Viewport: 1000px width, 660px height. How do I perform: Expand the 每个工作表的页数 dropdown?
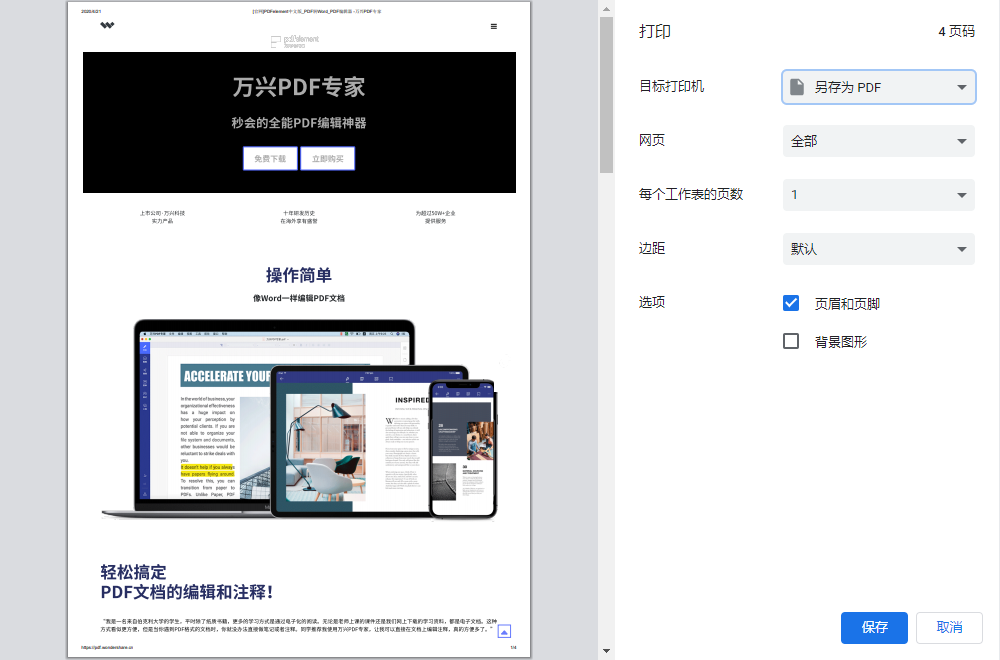pos(878,195)
